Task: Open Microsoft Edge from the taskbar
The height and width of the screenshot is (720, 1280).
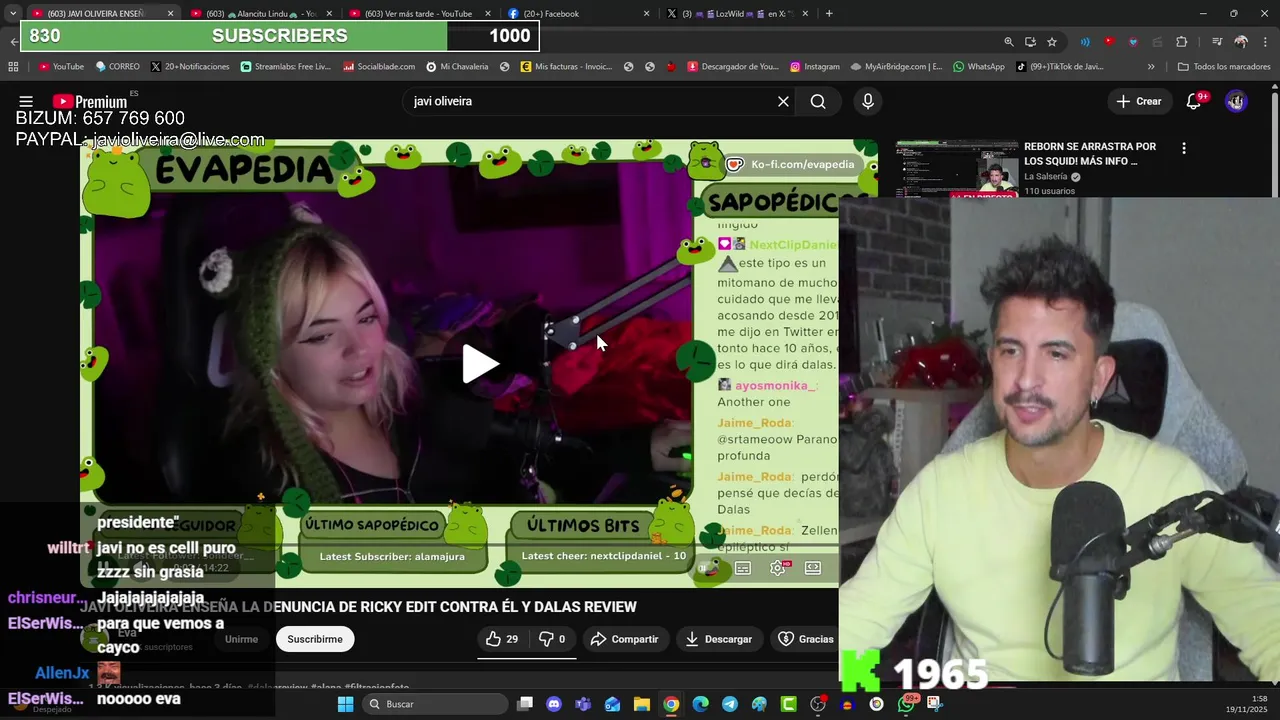Action: [x=700, y=704]
